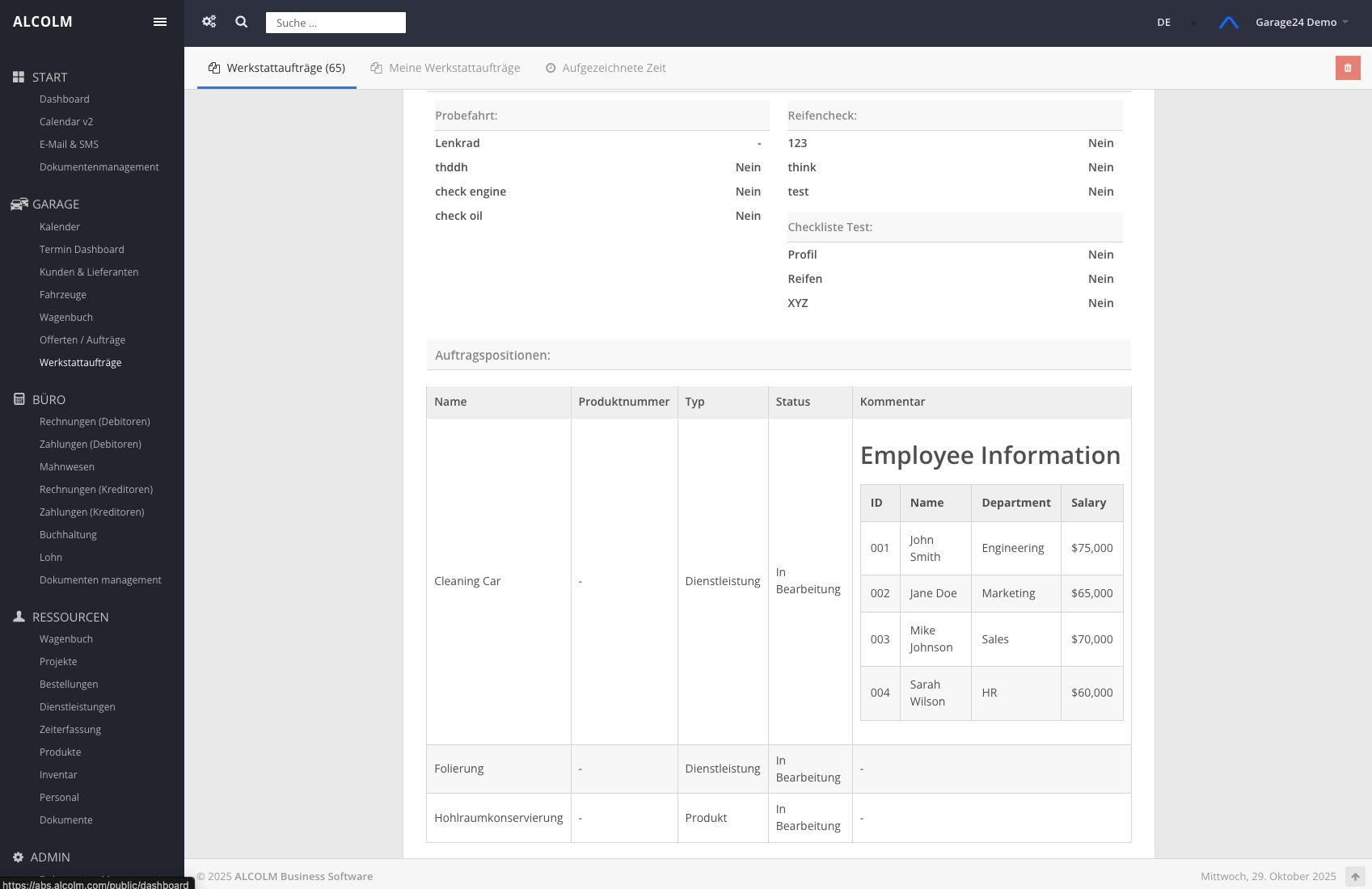
Task: Open Kunden & Lieferanten in sidebar
Action: pyautogui.click(x=89, y=272)
